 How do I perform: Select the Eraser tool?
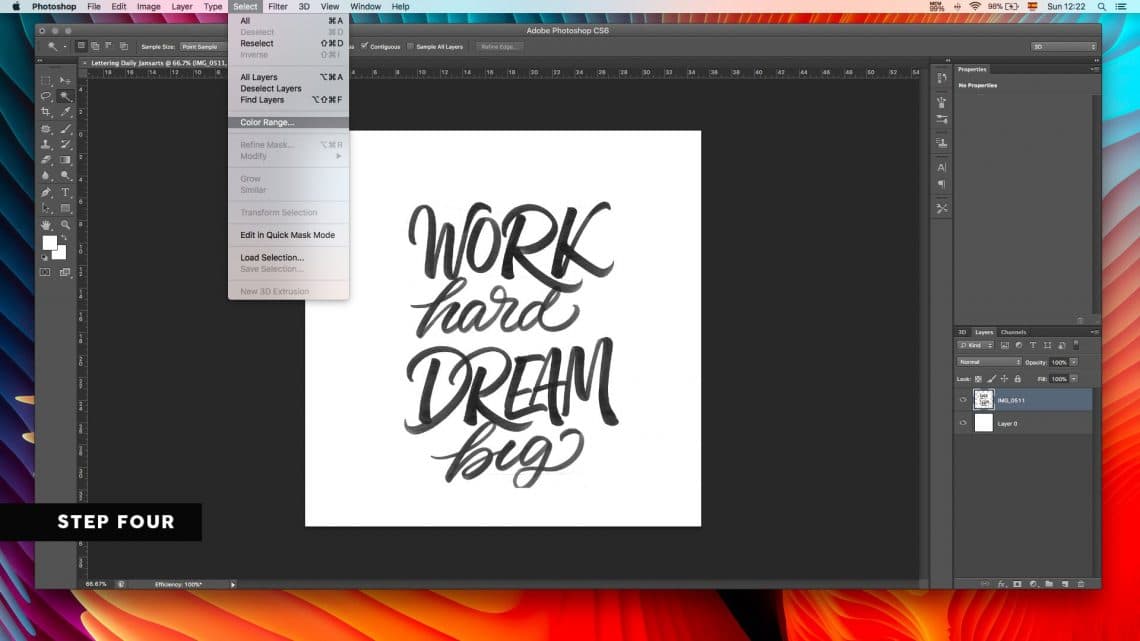coord(46,160)
